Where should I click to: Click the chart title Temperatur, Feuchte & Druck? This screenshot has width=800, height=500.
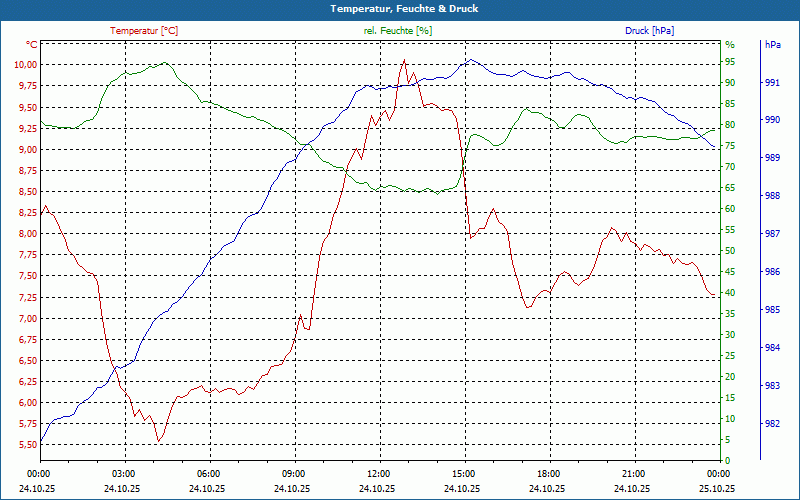pos(404,9)
